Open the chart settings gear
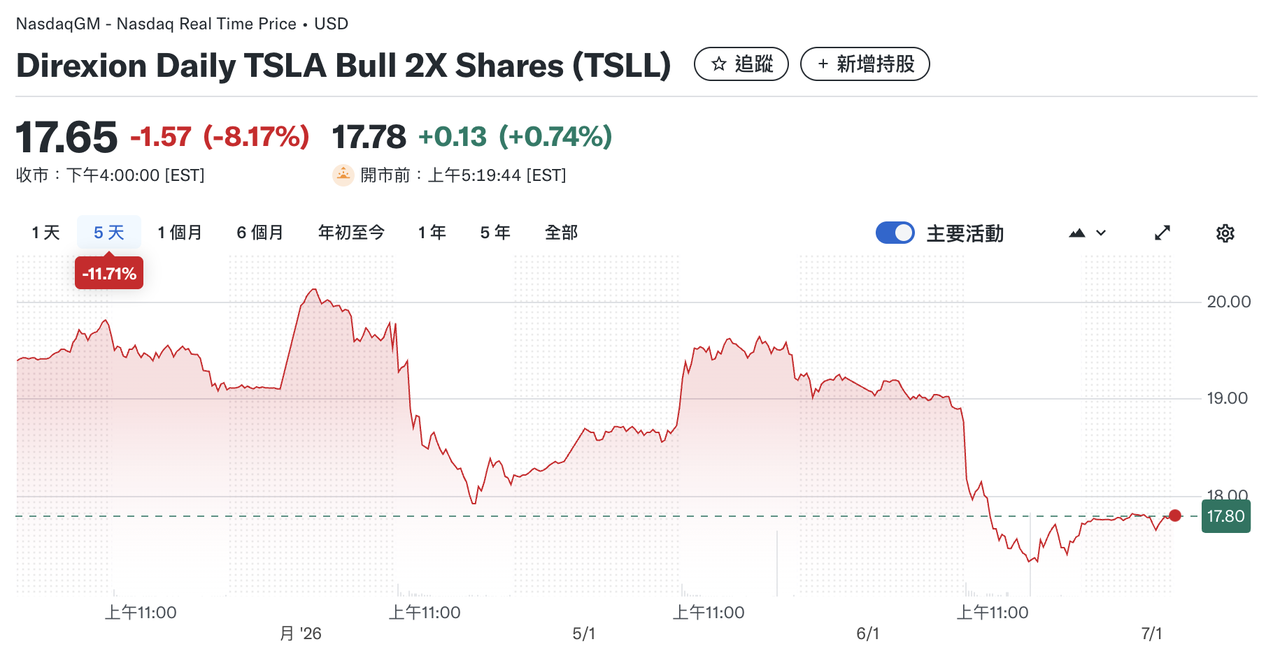Screen dimensions: 1280x658 point(1225,232)
